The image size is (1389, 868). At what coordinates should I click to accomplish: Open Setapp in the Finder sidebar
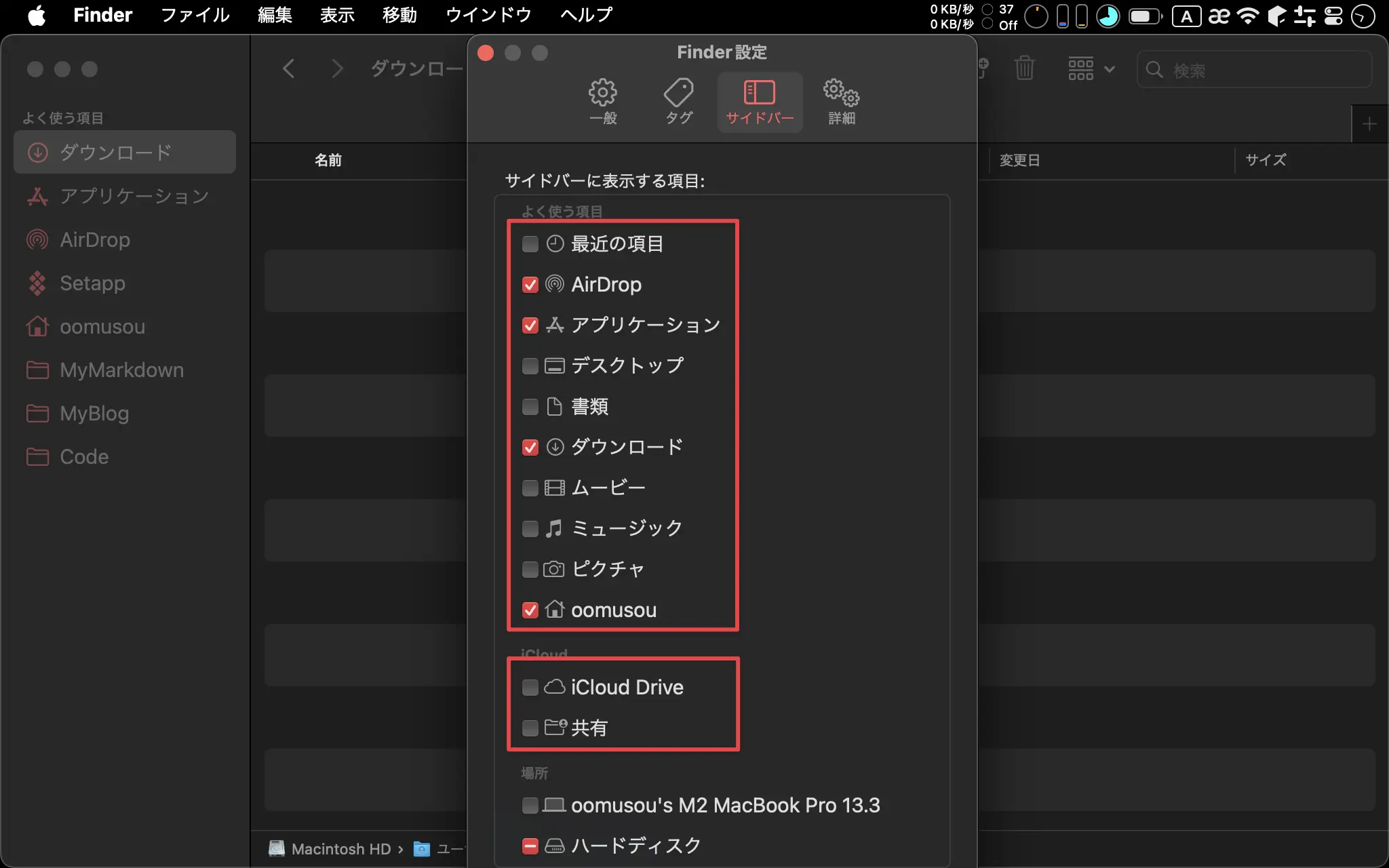125,283
